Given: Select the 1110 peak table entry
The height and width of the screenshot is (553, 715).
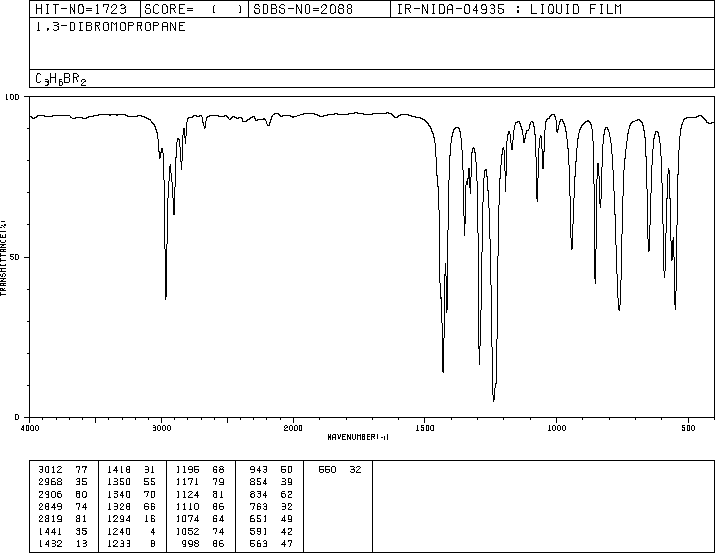Looking at the screenshot, I should [200, 506].
